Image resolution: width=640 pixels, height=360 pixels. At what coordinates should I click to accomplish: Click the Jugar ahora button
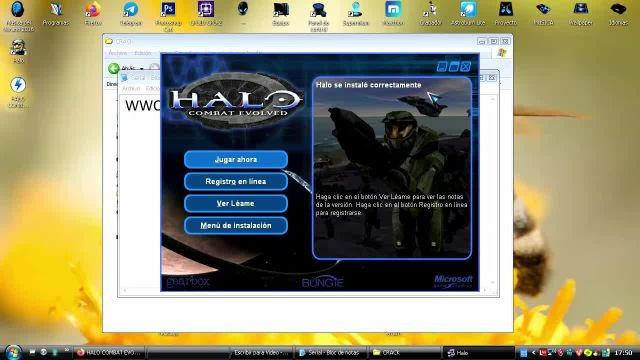[236, 160]
